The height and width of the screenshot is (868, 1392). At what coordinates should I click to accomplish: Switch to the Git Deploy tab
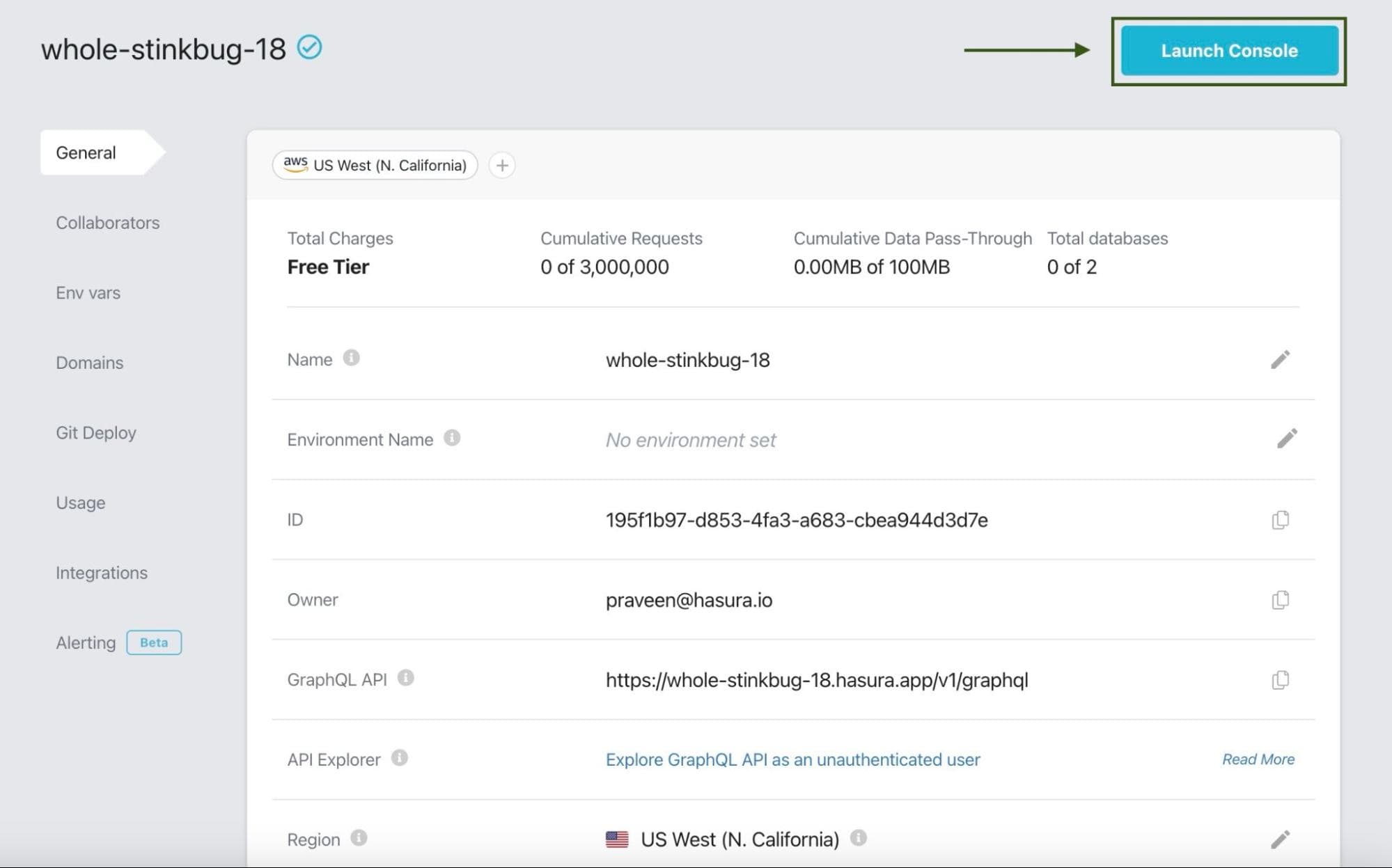tap(96, 433)
